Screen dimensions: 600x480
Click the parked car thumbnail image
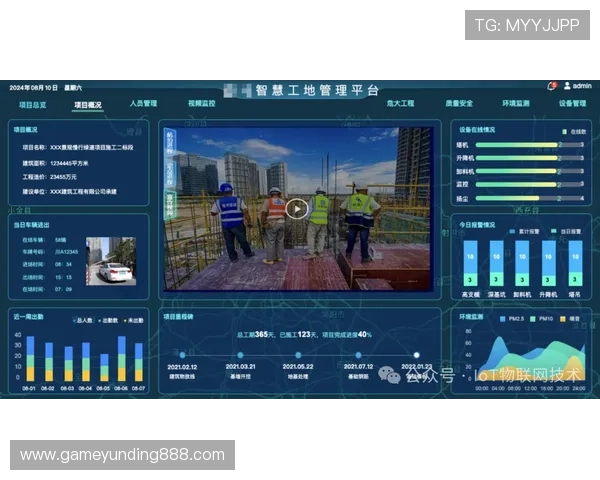(110, 260)
